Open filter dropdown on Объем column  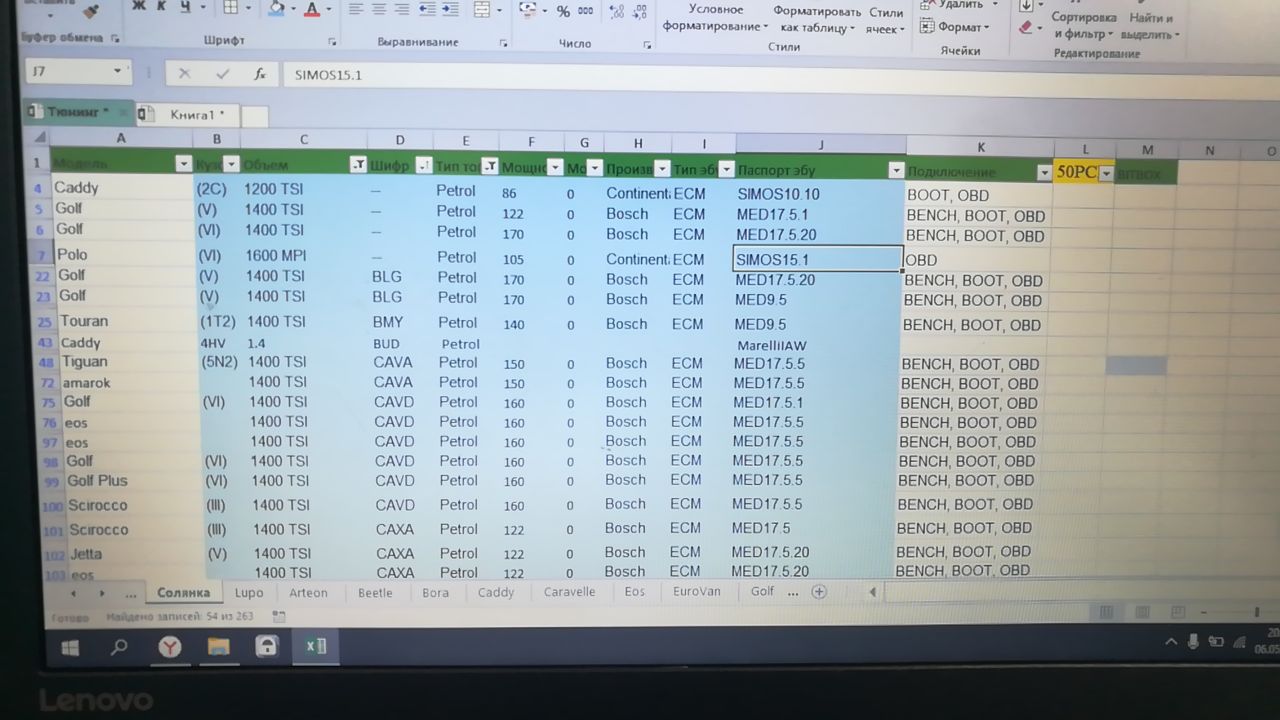357,165
